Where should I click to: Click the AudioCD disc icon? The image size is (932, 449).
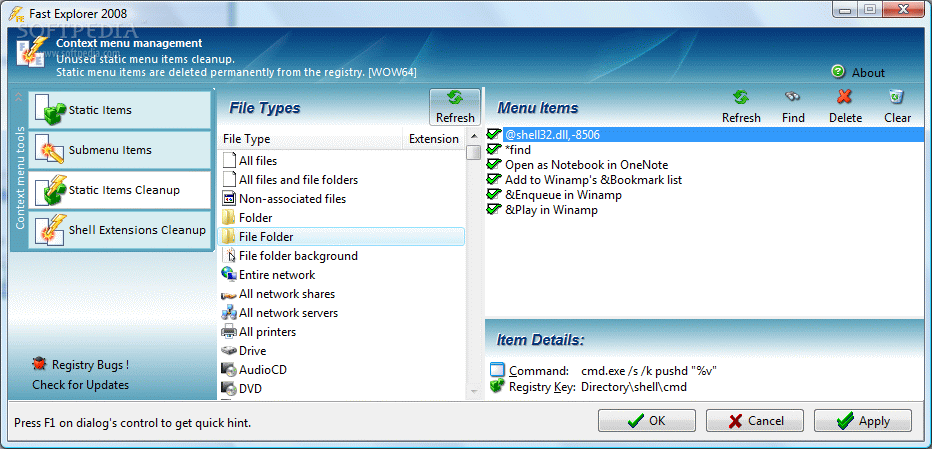click(229, 369)
